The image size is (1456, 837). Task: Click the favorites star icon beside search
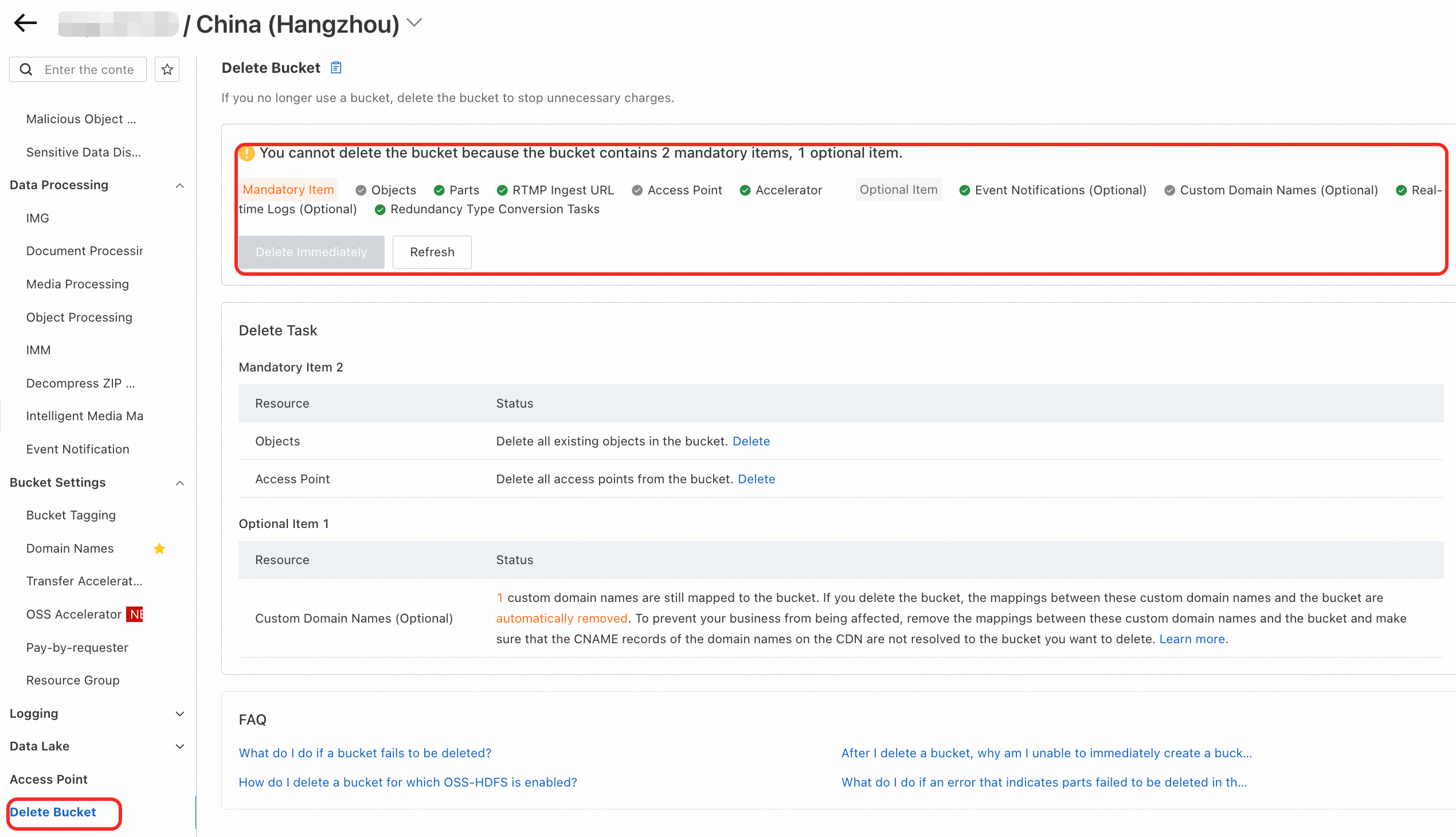[167, 69]
